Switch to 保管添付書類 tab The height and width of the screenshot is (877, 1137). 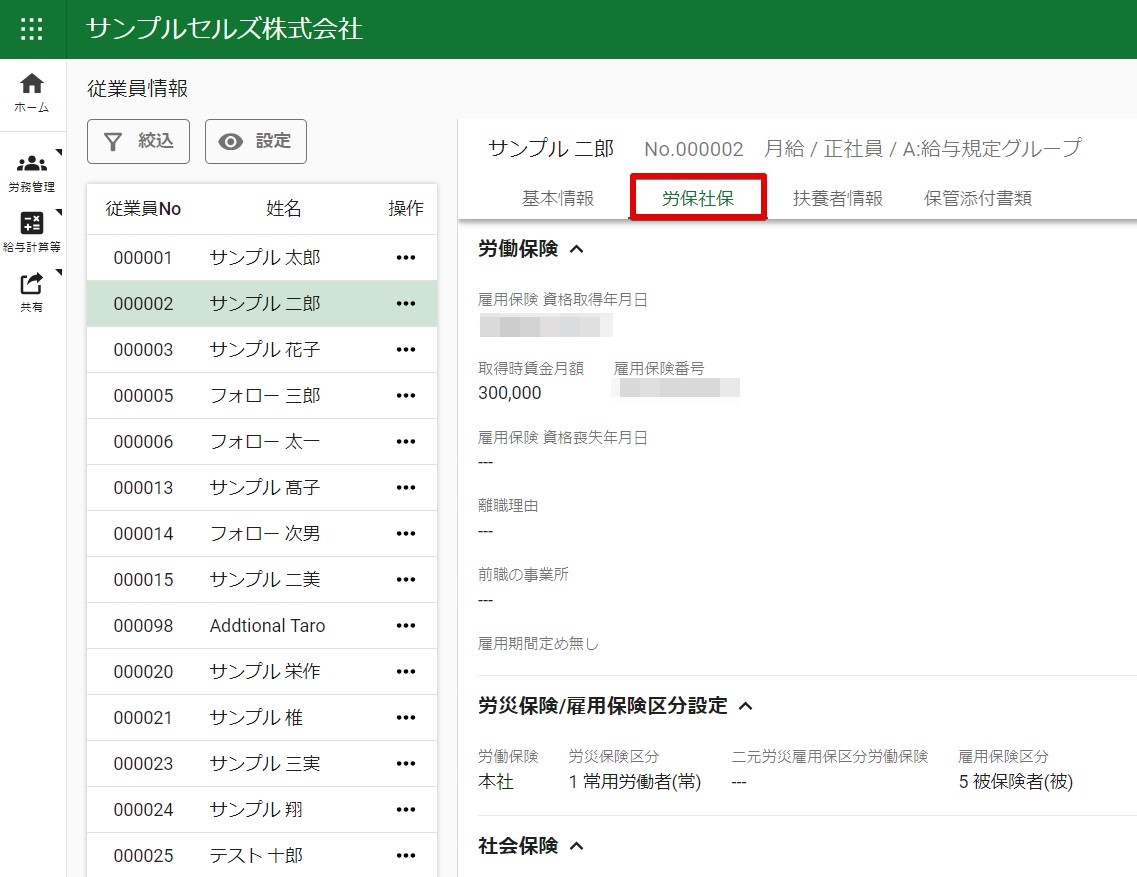pyautogui.click(x=977, y=198)
